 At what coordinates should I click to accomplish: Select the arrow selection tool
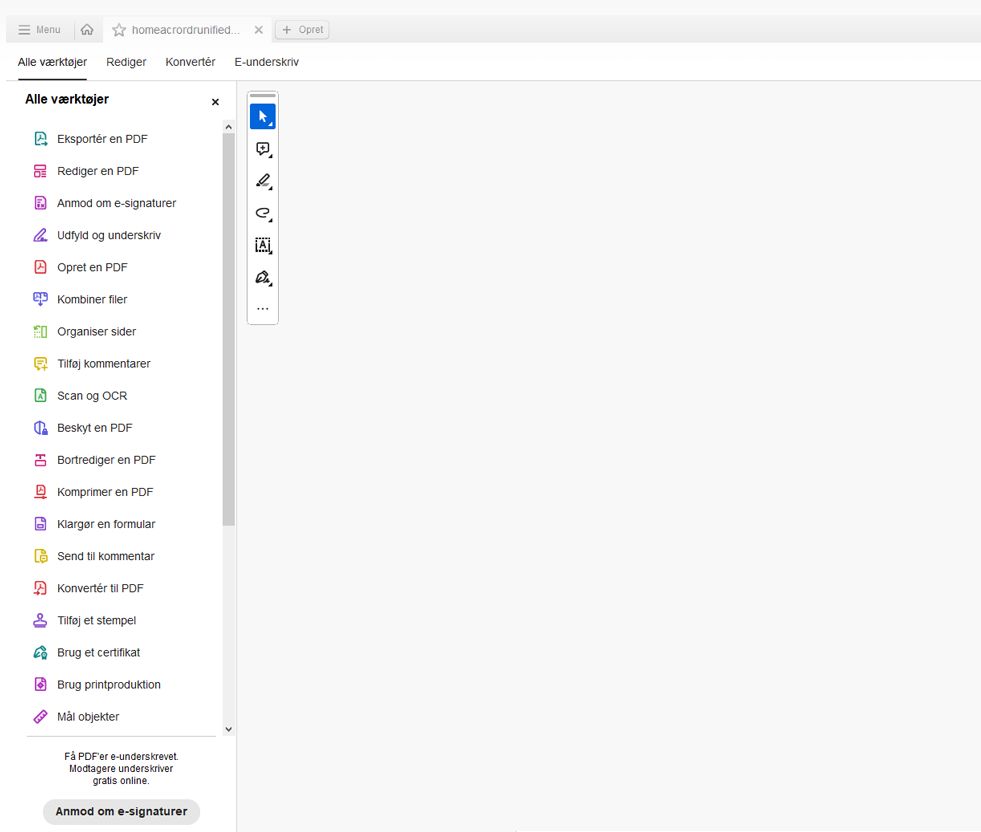coord(263,117)
